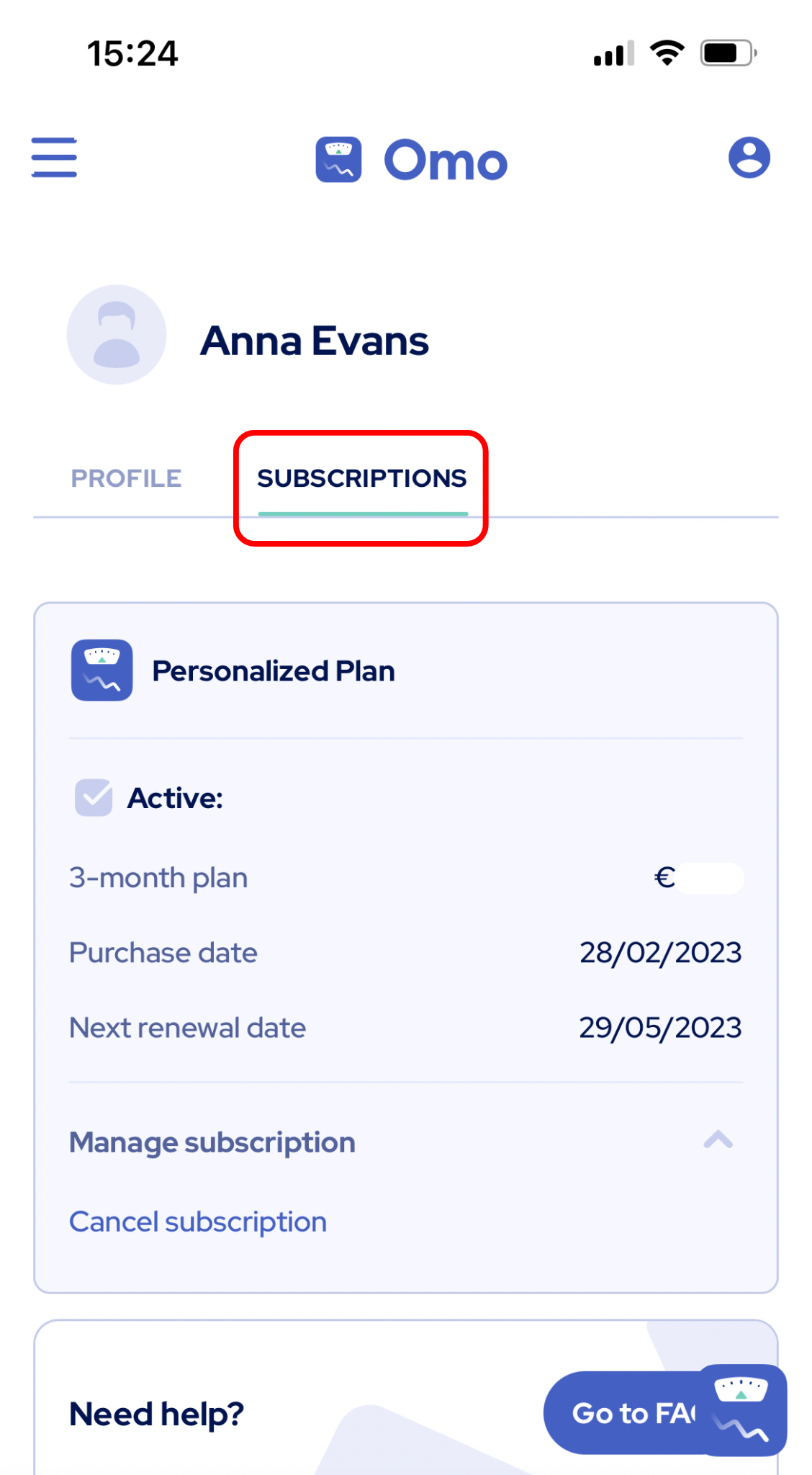Select the SUBSCRIPTIONS tab
Image resolution: width=812 pixels, height=1475 pixels.
coord(362,478)
